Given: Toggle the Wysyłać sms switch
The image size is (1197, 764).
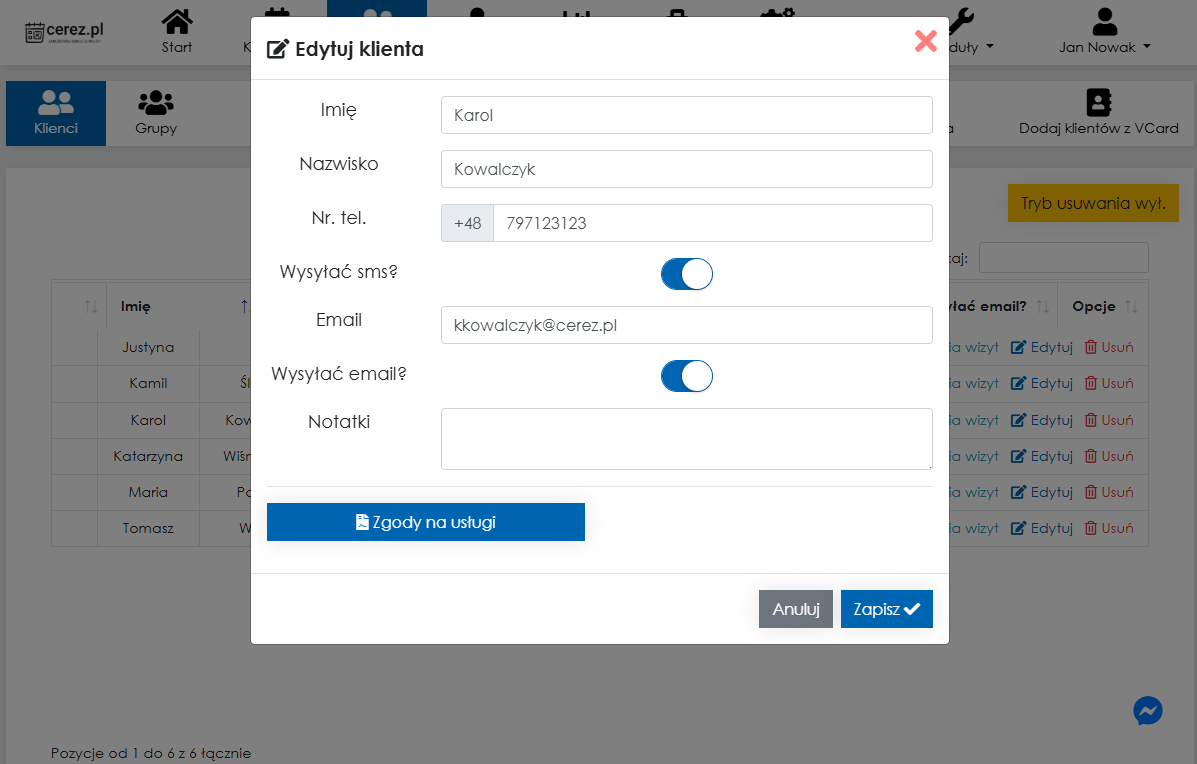Looking at the screenshot, I should [x=686, y=274].
